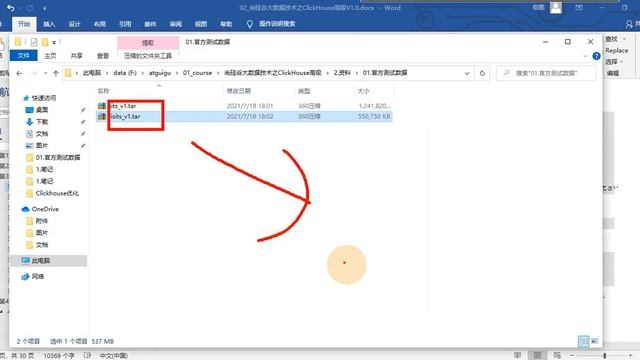Viewport: 640px width, 360px height.
Task: Click atguigu in the address breadcrumb
Action: [160, 73]
